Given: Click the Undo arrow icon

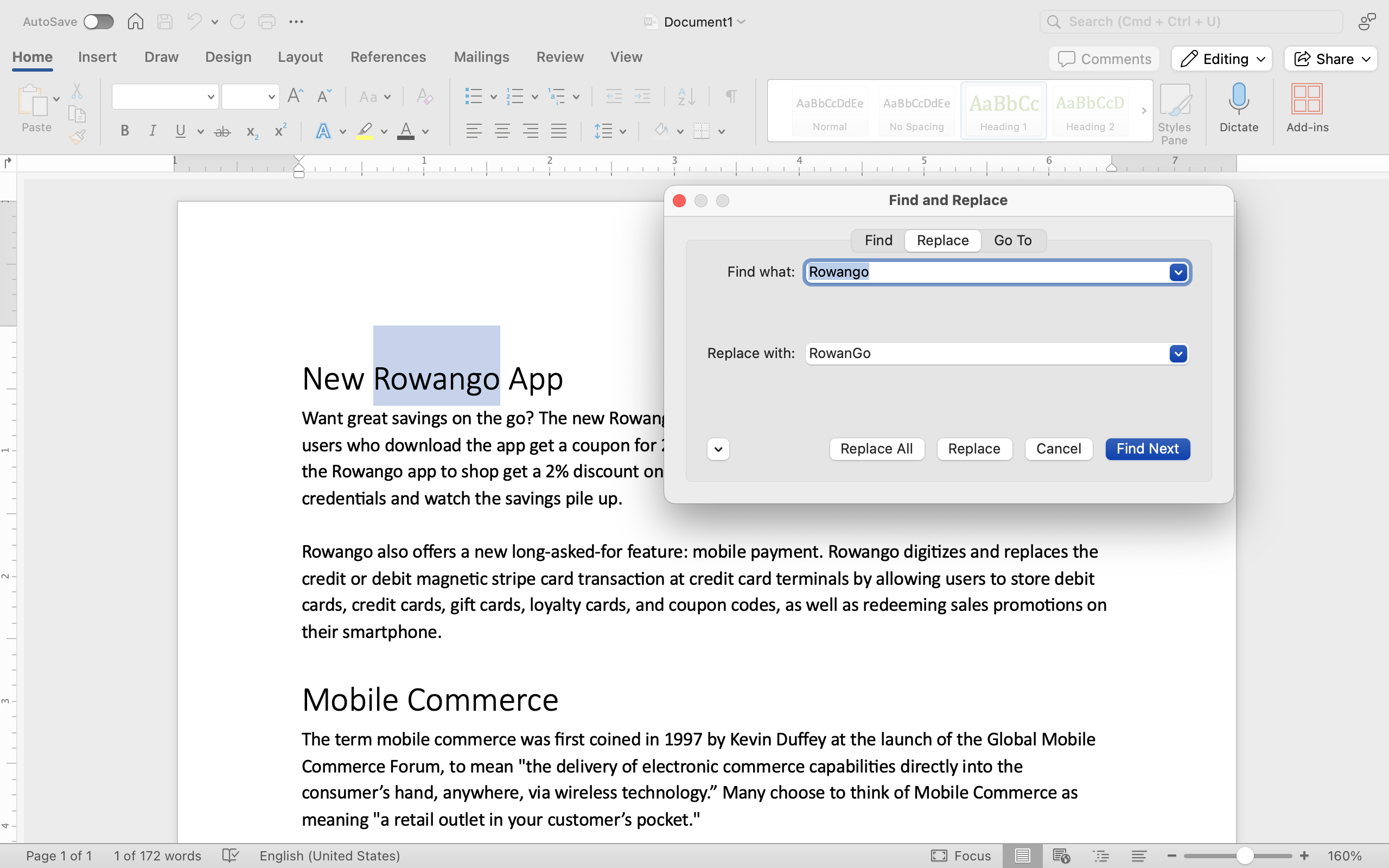Looking at the screenshot, I should pos(194,22).
